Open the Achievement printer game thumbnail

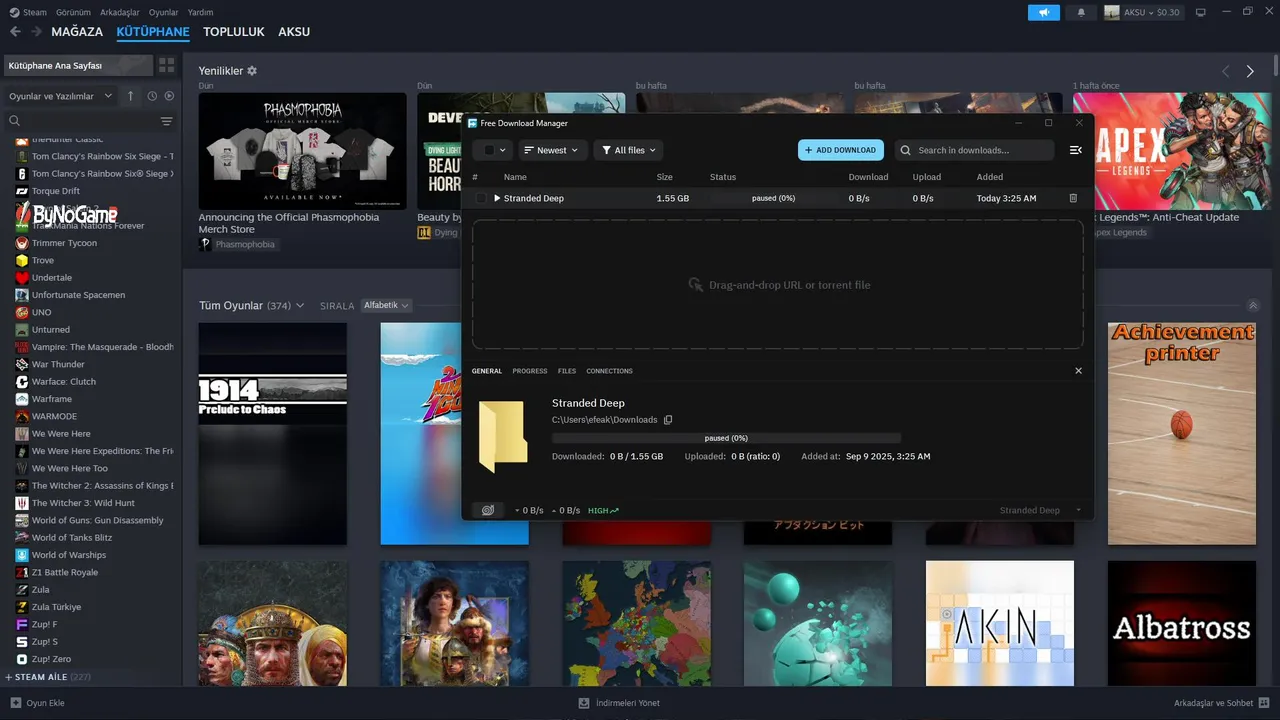[x=1182, y=433]
